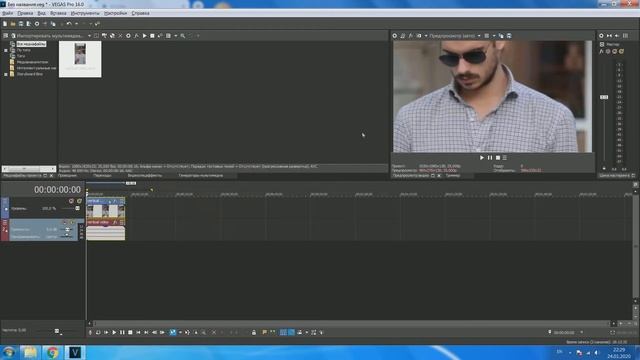
Task: Click the Import media icon in Project Media toolbar
Action: click(x=13, y=36)
